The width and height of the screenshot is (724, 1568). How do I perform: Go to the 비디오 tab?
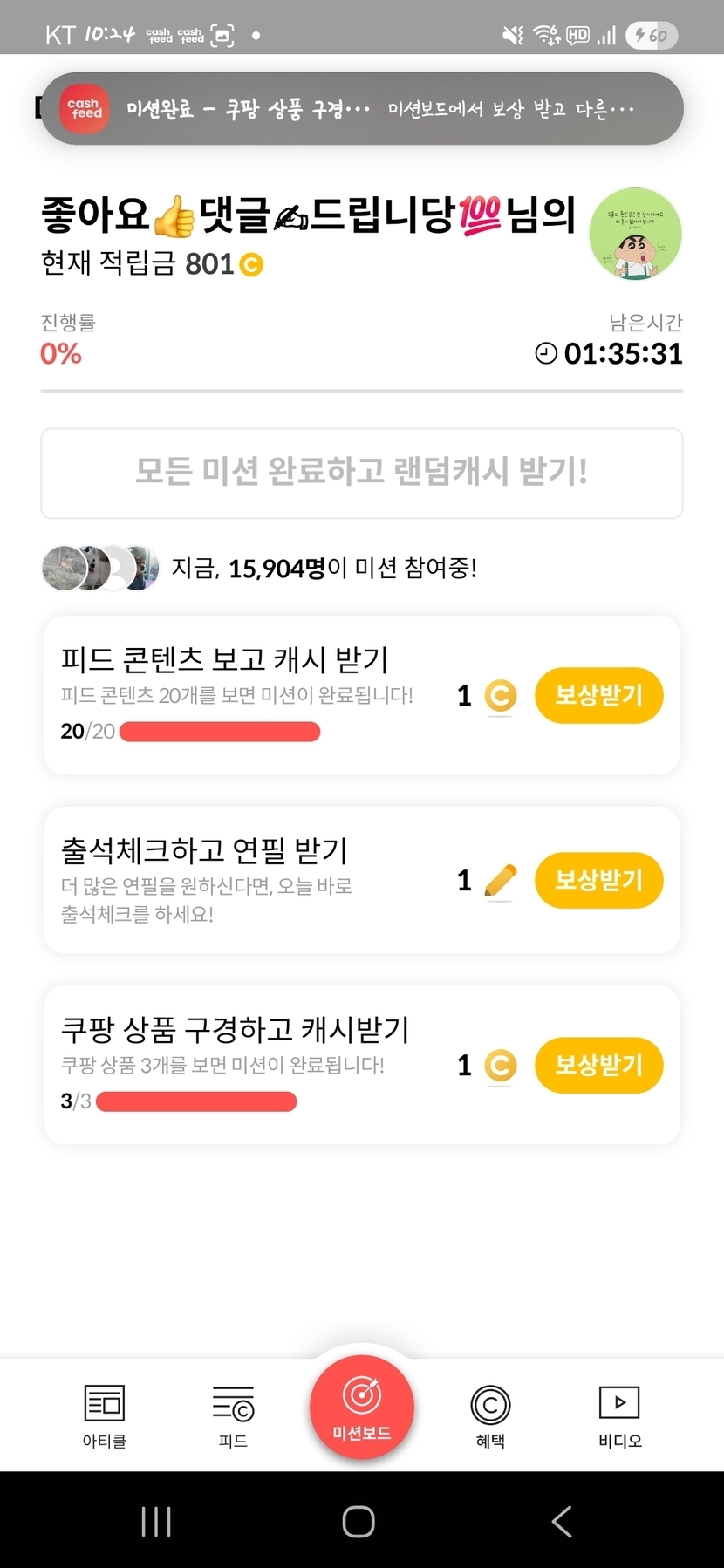(x=619, y=1415)
